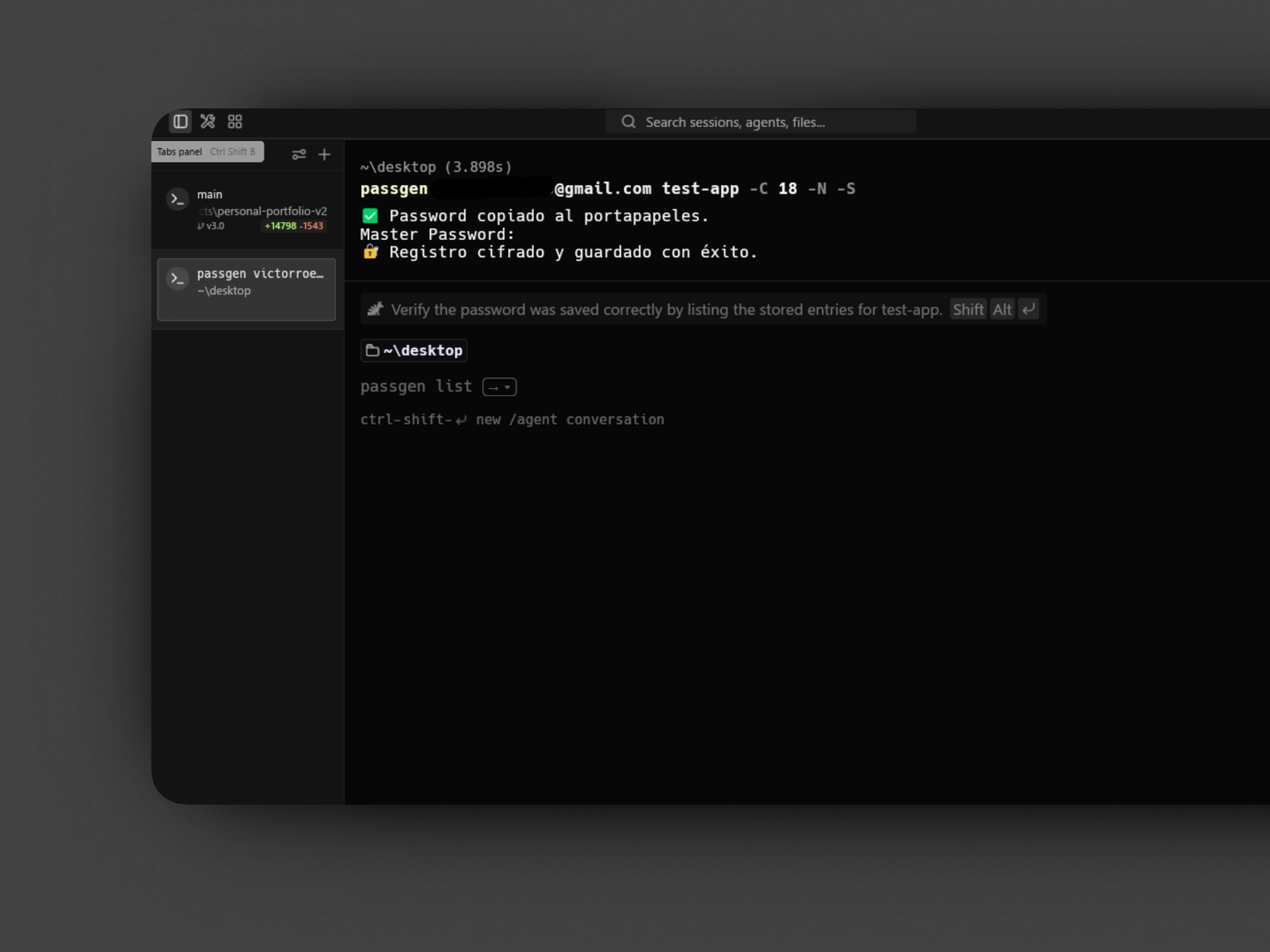Click the agent suggestion sparkle icon
1270x952 pixels.
(375, 309)
